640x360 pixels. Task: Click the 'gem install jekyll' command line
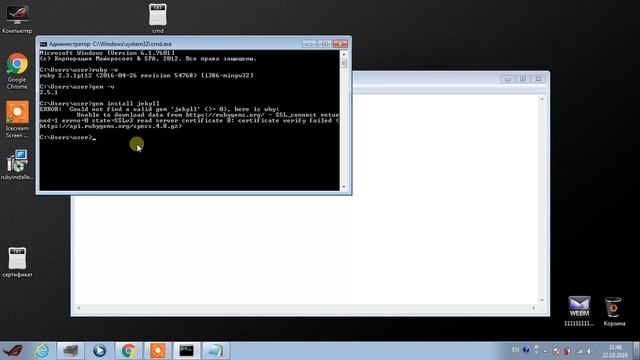point(100,104)
